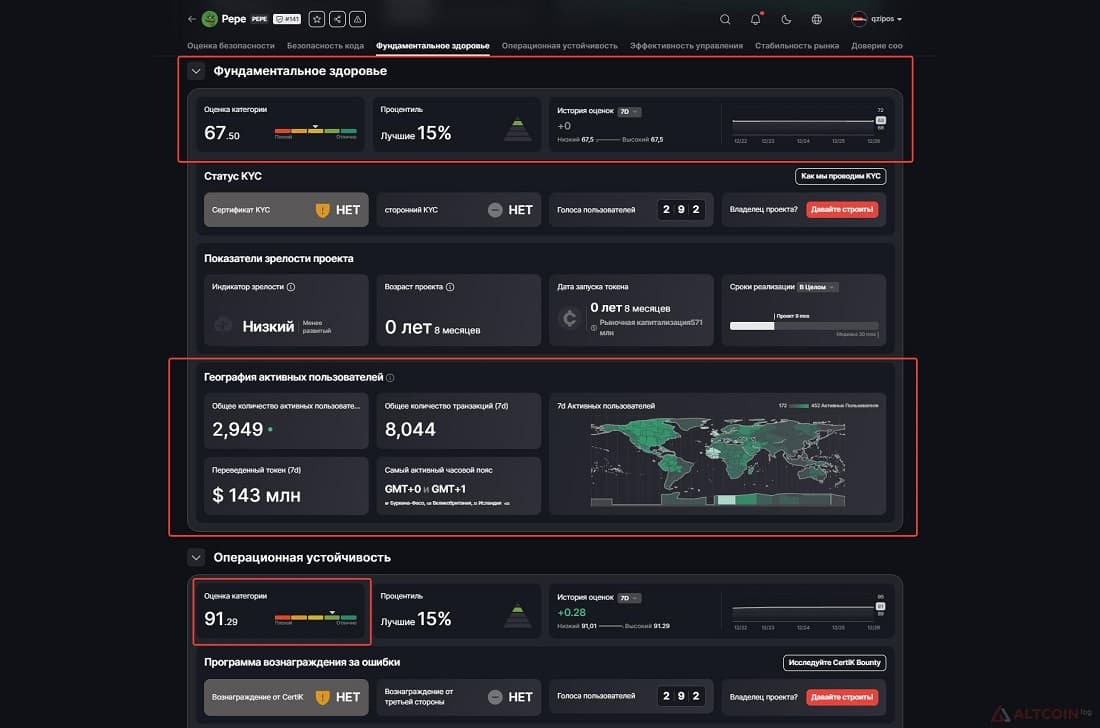The image size is (1100, 728).
Task: Open the globe language selector
Action: [x=817, y=20]
